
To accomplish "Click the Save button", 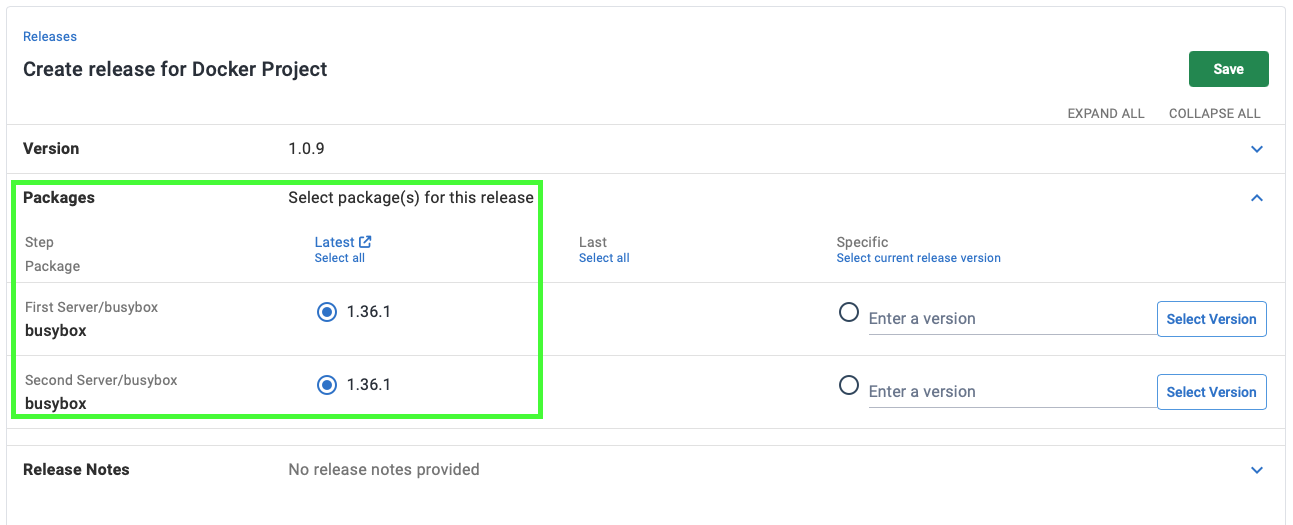I will 1228,69.
